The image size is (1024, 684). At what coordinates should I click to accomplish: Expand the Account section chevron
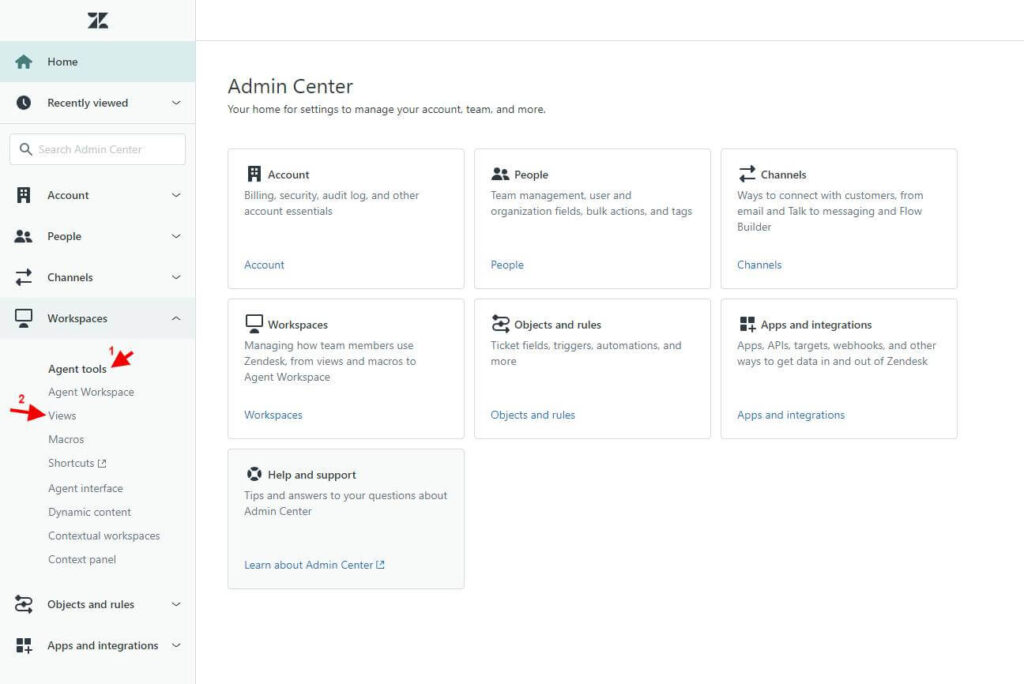(x=176, y=195)
